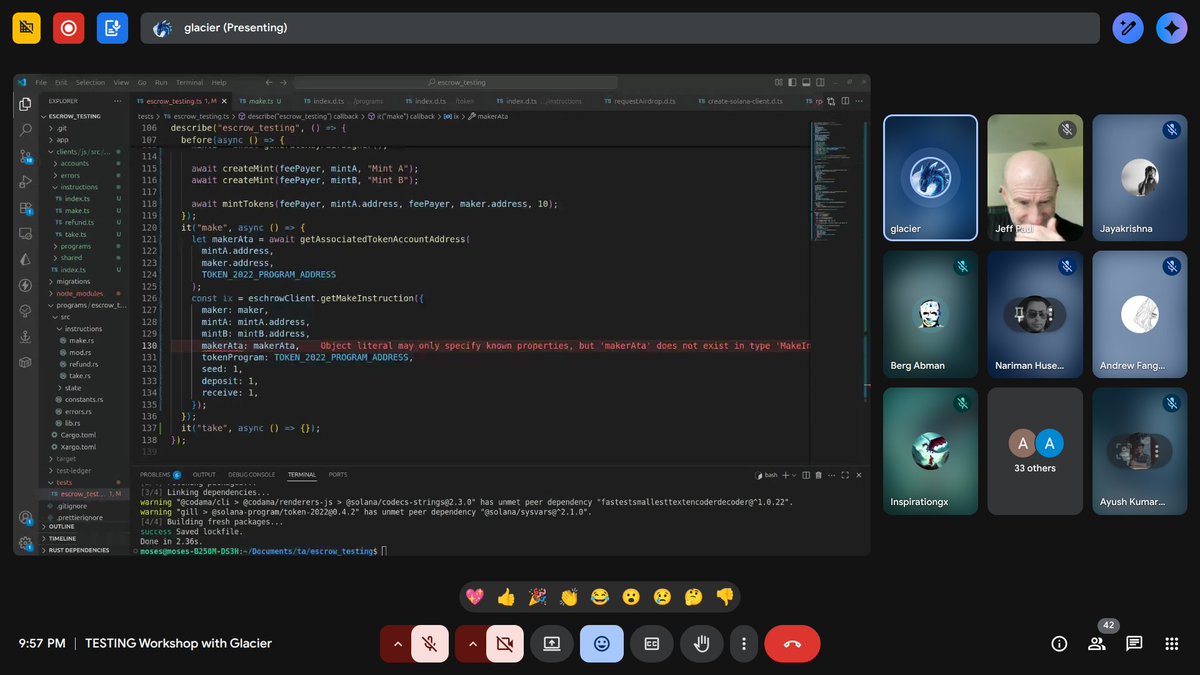This screenshot has height=675, width=1200.
Task: Expand the migrations folder
Action: pyautogui.click(x=73, y=281)
